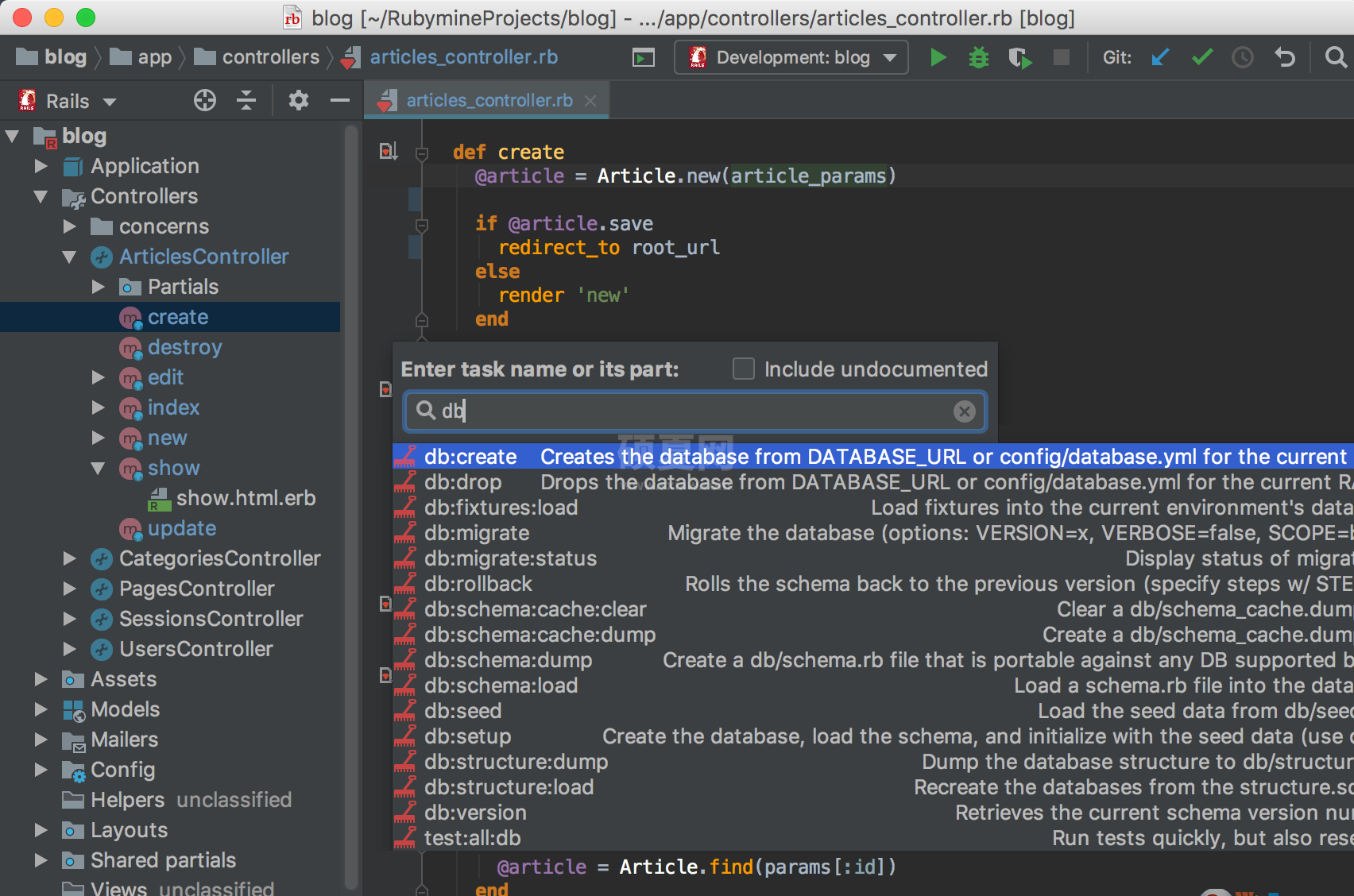
Task: Collapse the blog project root
Action: click(13, 136)
